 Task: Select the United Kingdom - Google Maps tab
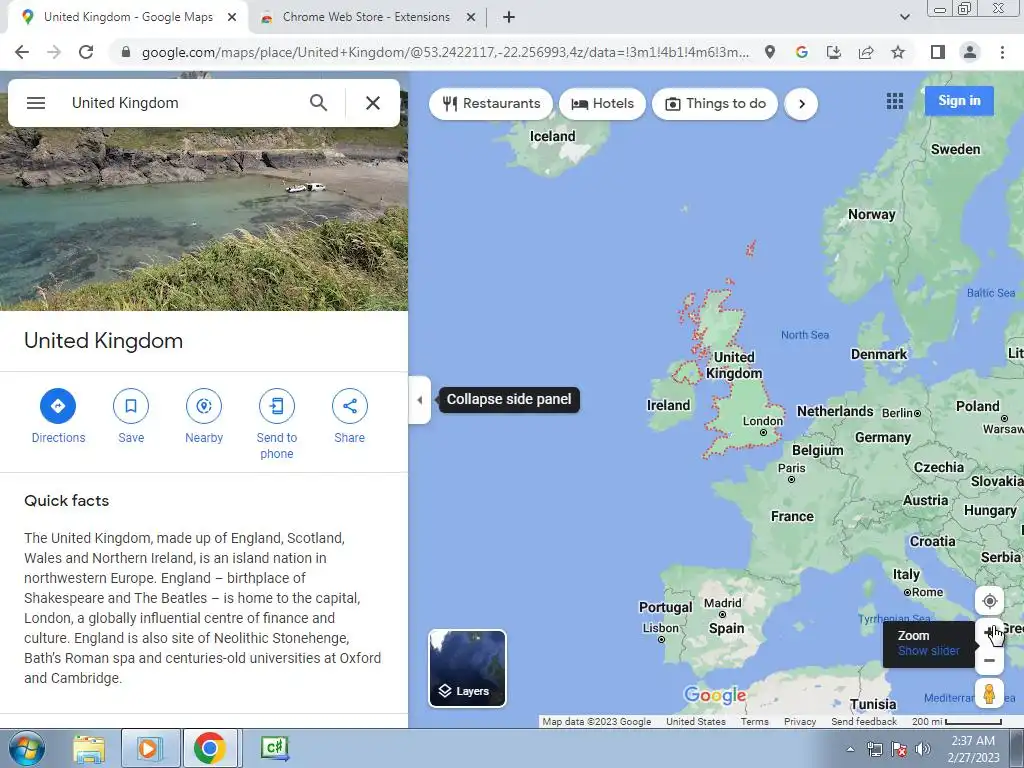pyautogui.click(x=128, y=17)
